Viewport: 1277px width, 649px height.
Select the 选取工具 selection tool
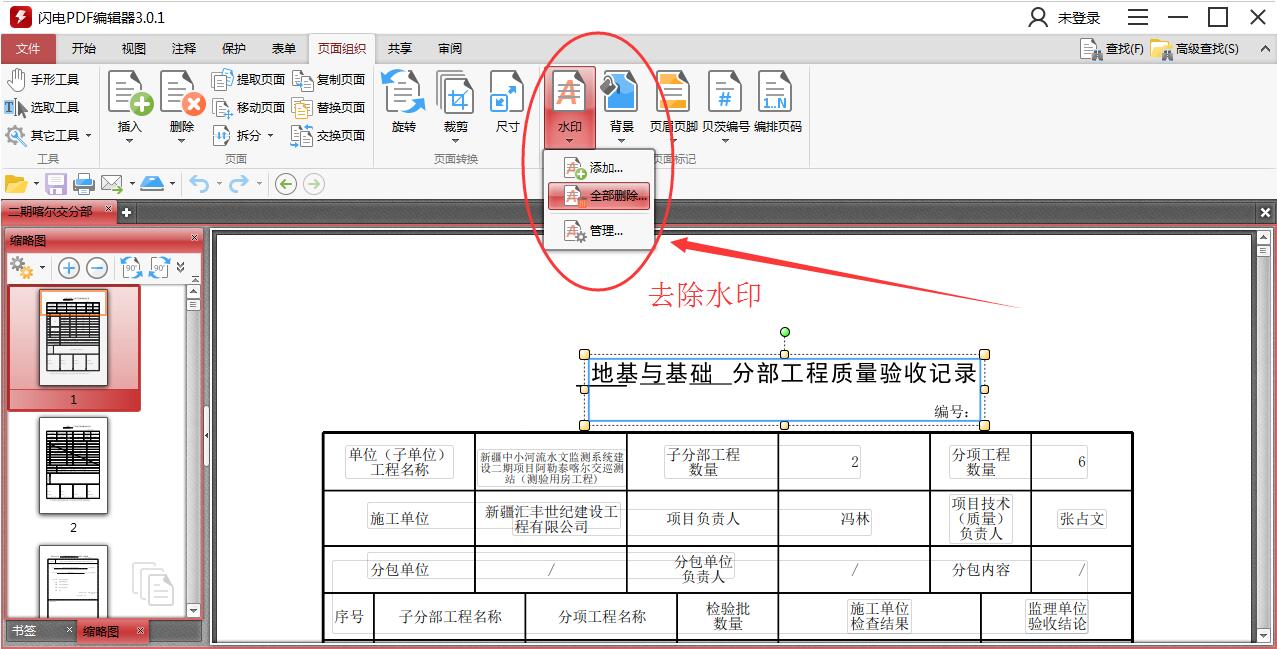43,107
